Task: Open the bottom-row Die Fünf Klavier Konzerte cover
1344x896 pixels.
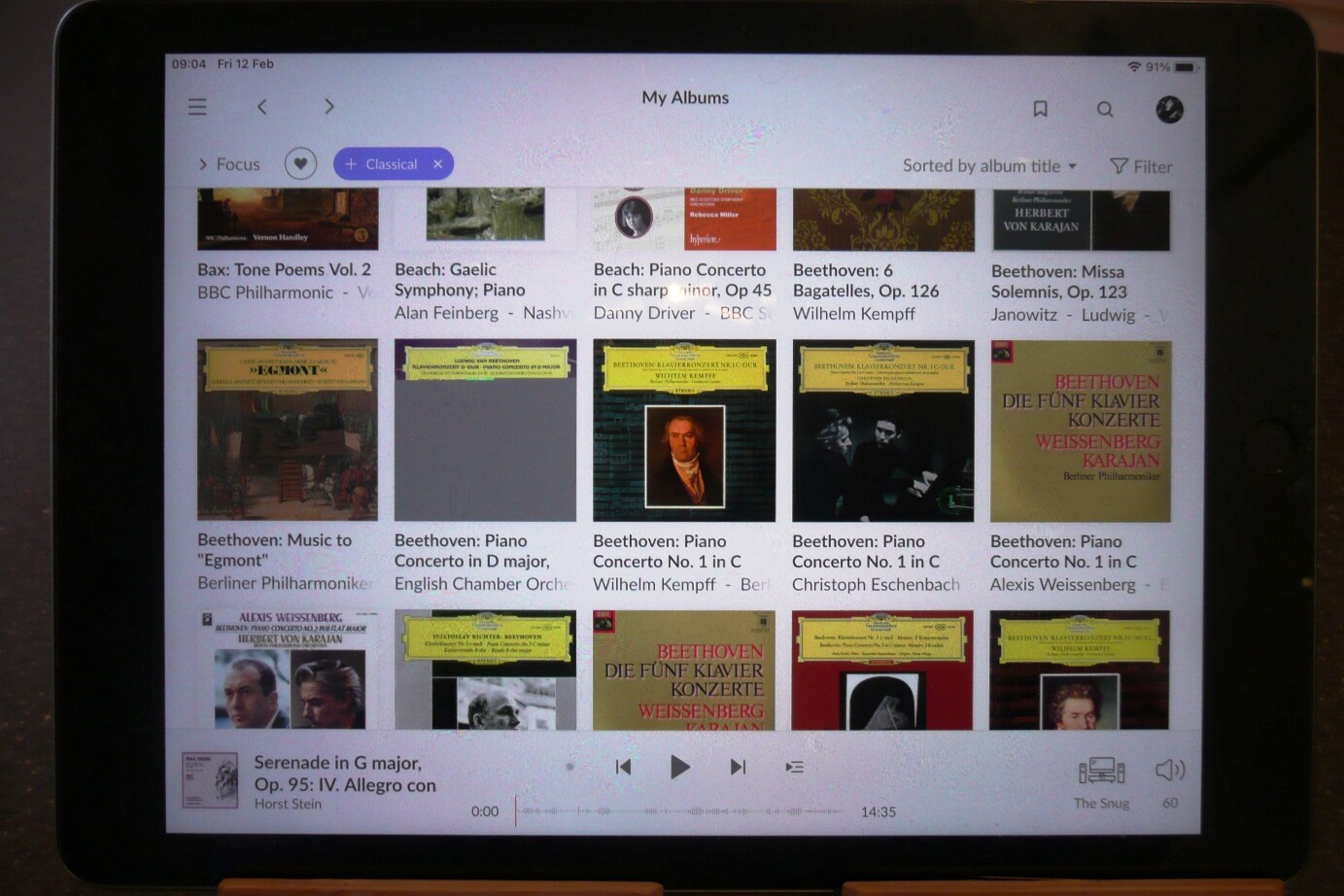Action: tap(684, 670)
